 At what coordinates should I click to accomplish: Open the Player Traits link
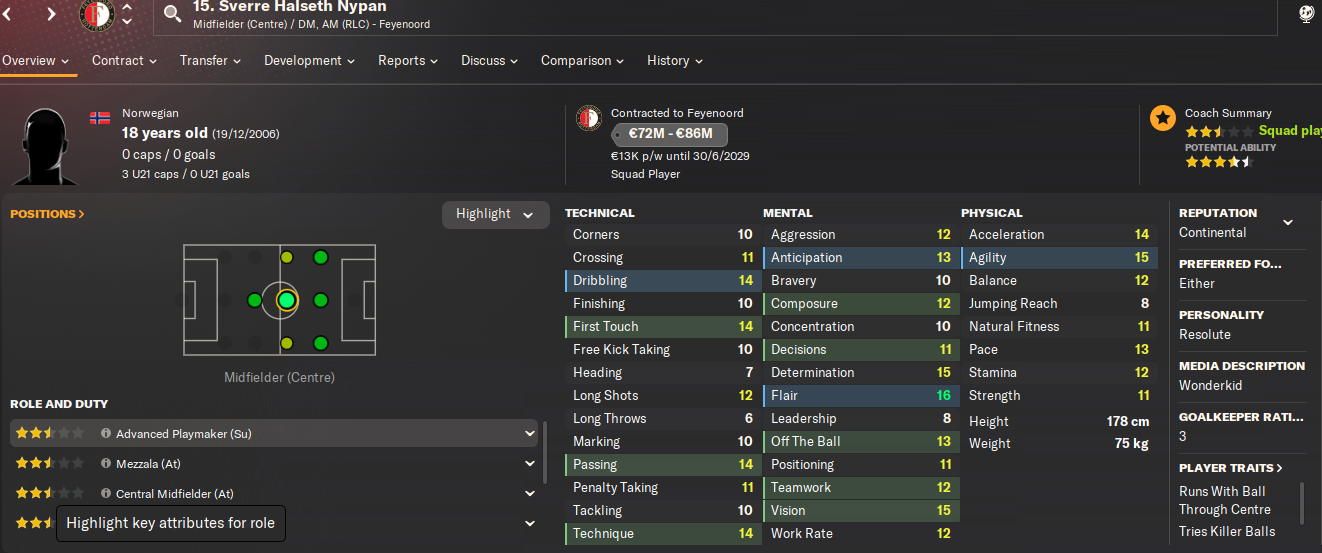click(x=1231, y=468)
